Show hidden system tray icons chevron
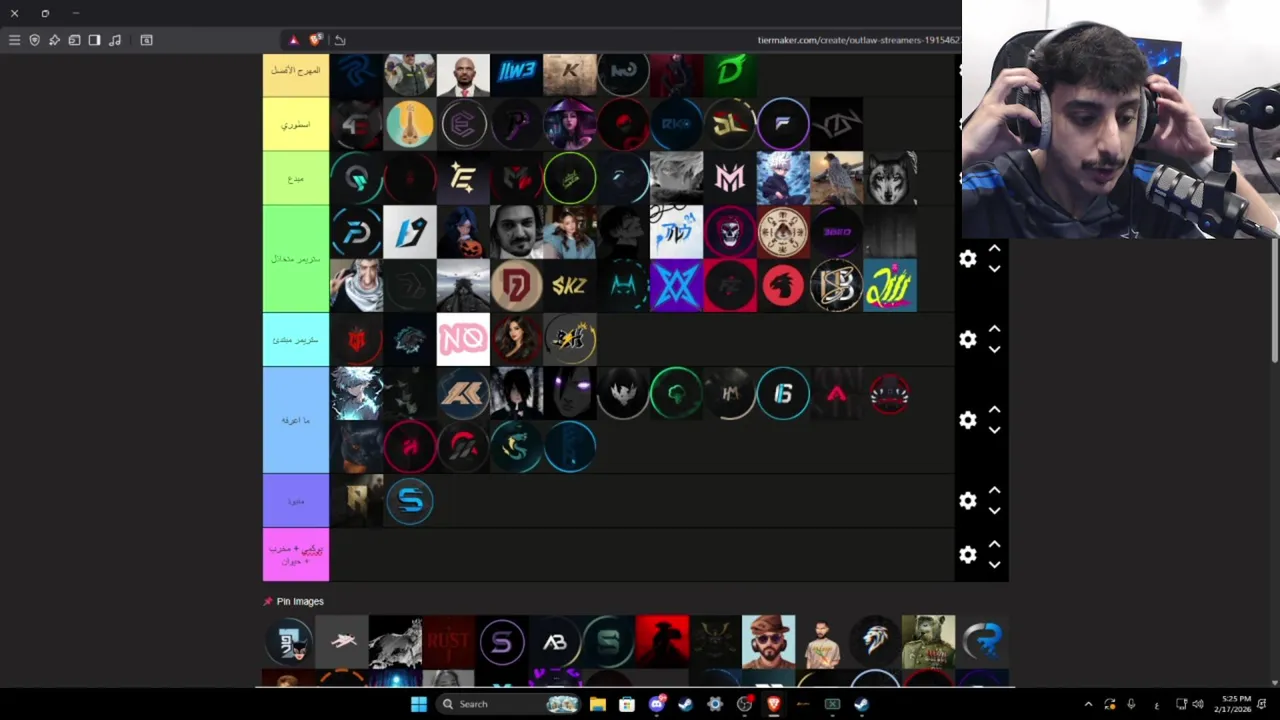1280x720 pixels. point(1089,704)
